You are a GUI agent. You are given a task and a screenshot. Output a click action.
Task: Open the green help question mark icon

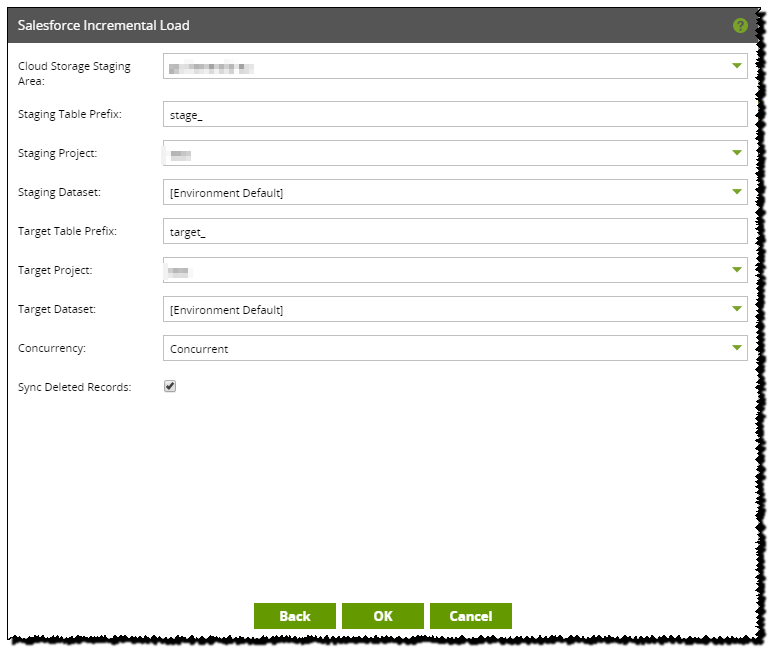click(740, 25)
